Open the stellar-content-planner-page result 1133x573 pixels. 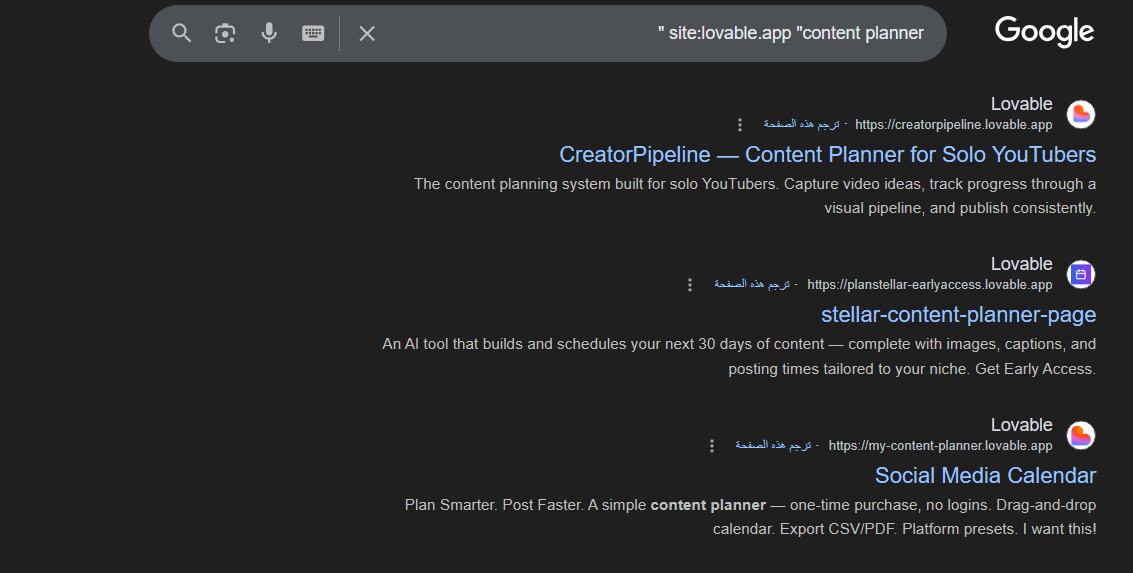pos(958,314)
